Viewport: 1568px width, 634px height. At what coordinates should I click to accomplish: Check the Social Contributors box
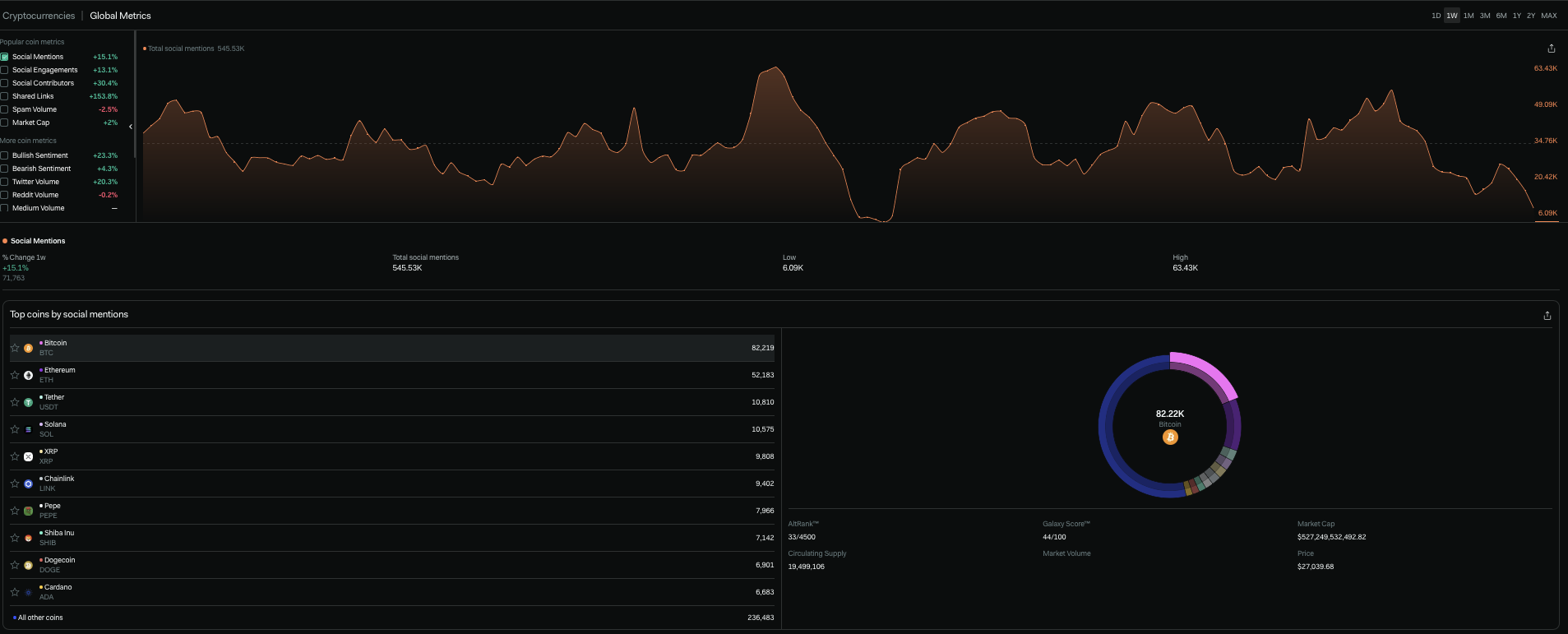click(4, 83)
